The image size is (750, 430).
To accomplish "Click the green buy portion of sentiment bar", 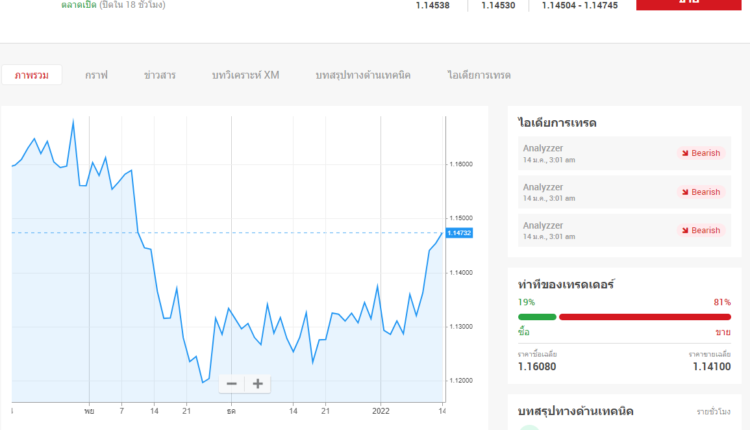I will tap(536, 317).
